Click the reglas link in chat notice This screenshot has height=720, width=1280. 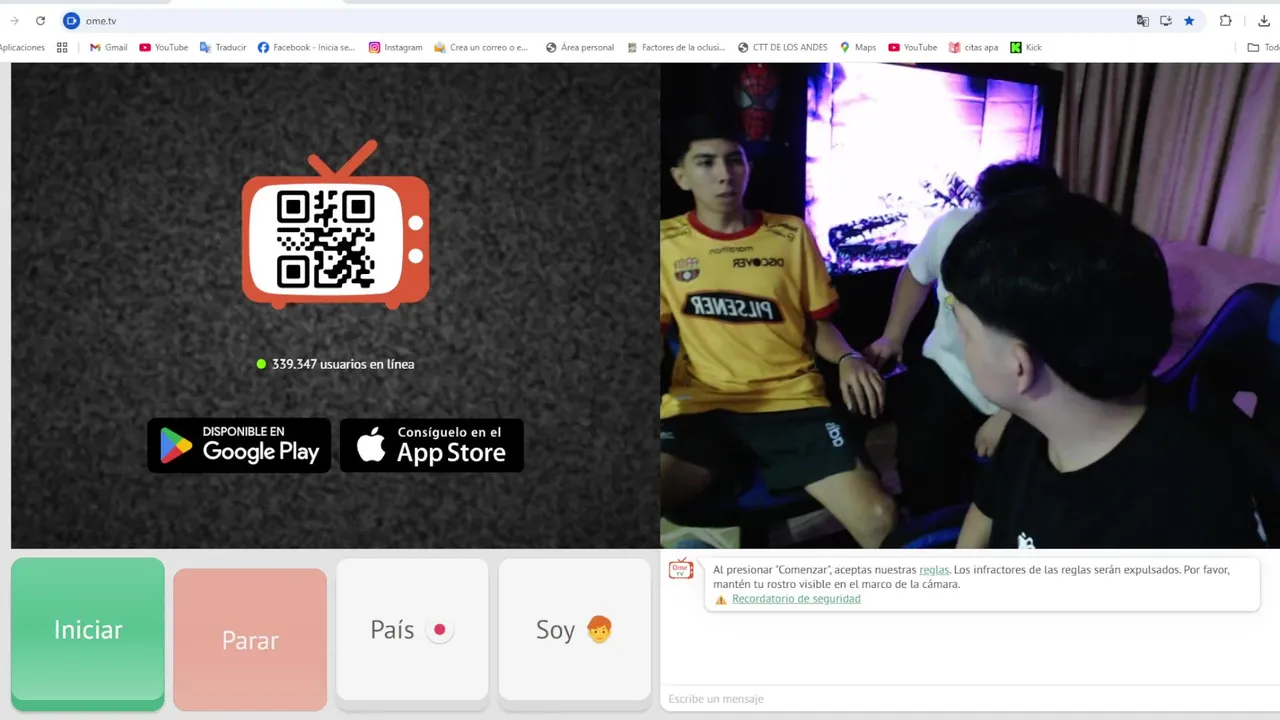coord(934,569)
